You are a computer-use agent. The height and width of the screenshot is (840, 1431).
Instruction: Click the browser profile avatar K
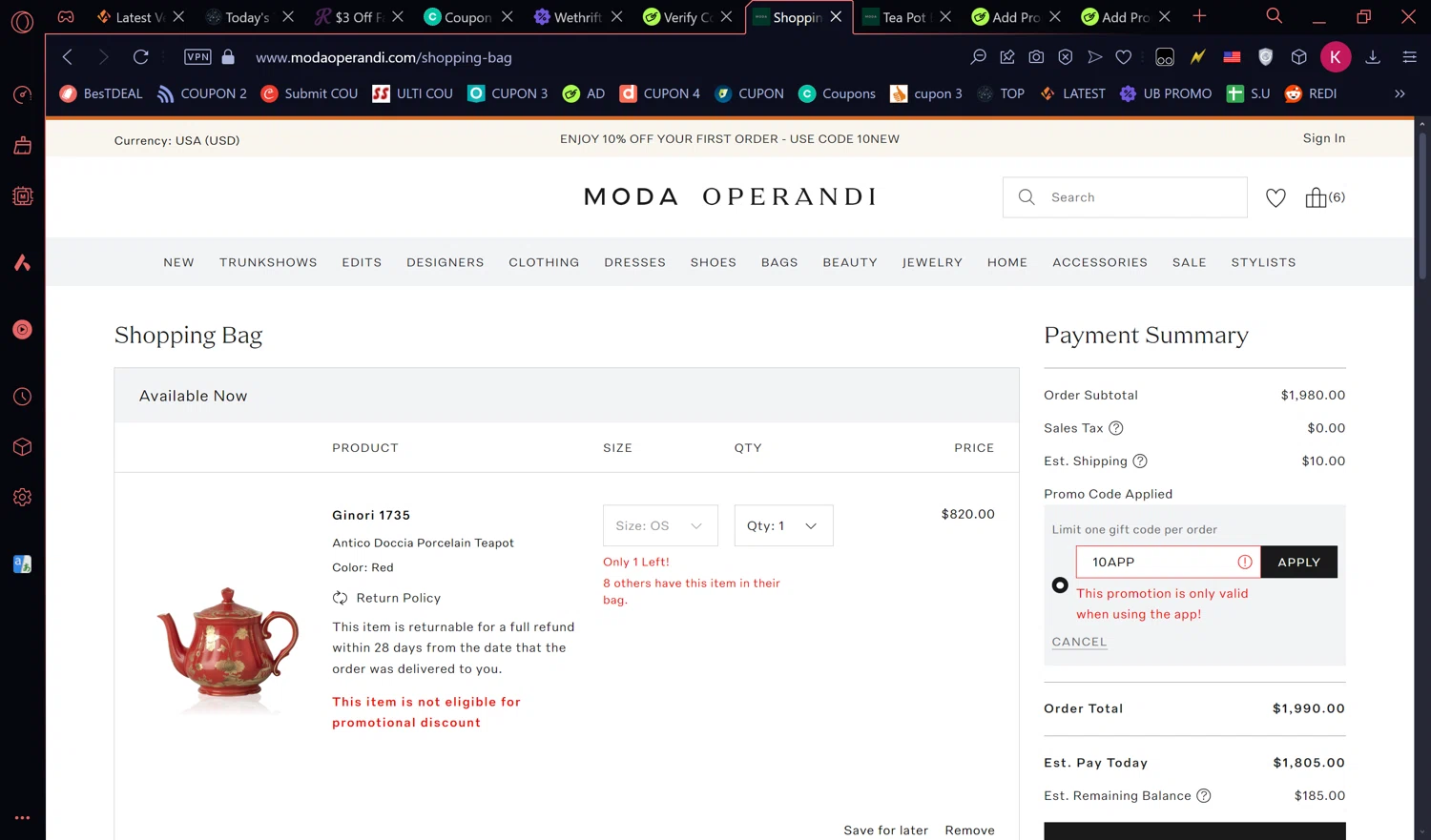[1336, 57]
